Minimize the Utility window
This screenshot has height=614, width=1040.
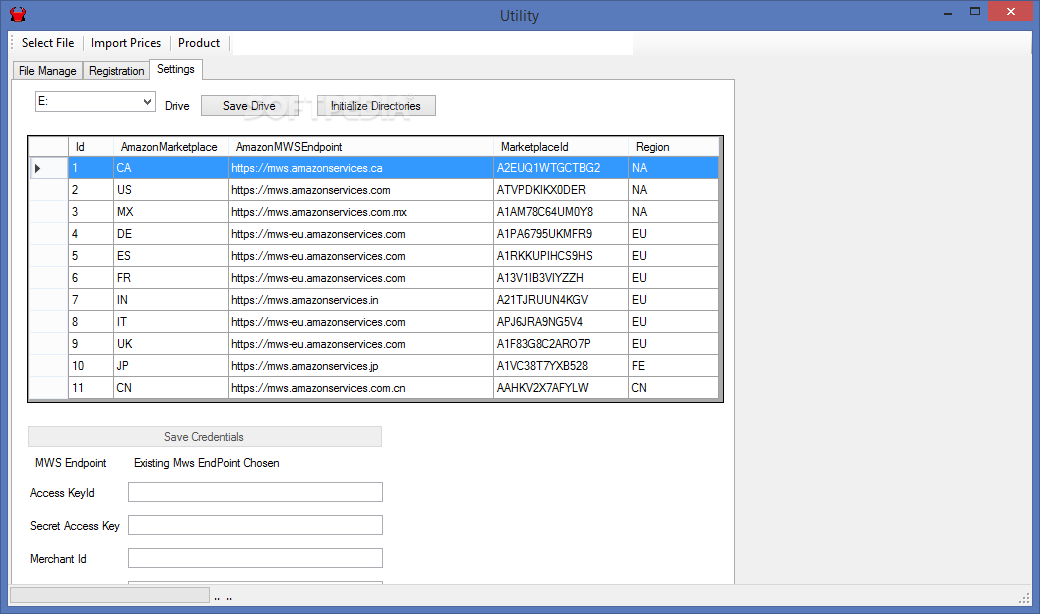pos(948,12)
